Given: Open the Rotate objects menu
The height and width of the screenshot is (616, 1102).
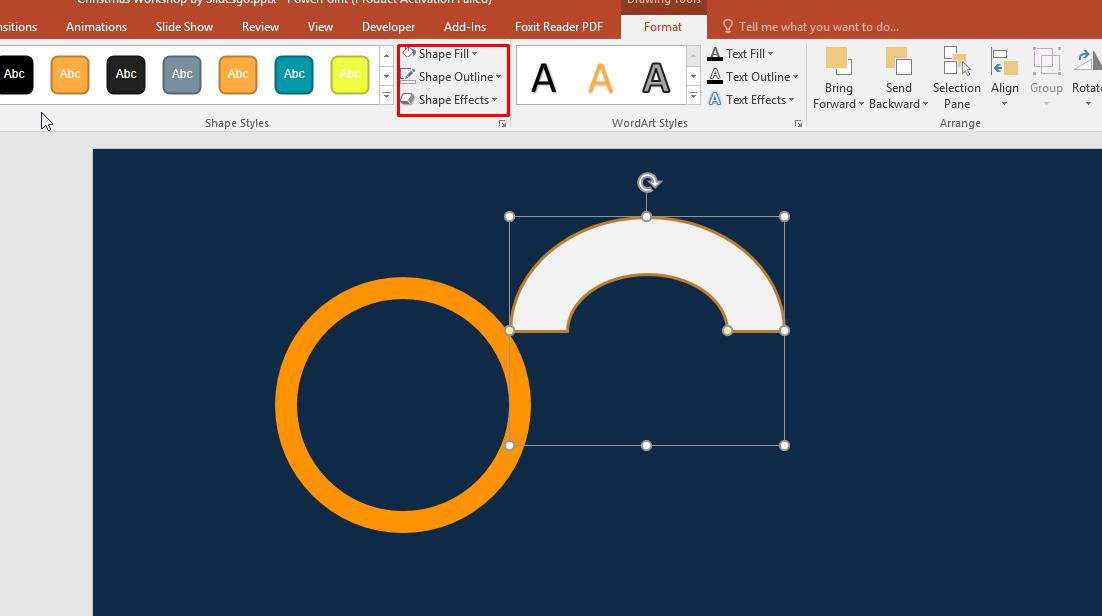Looking at the screenshot, I should [x=1087, y=78].
